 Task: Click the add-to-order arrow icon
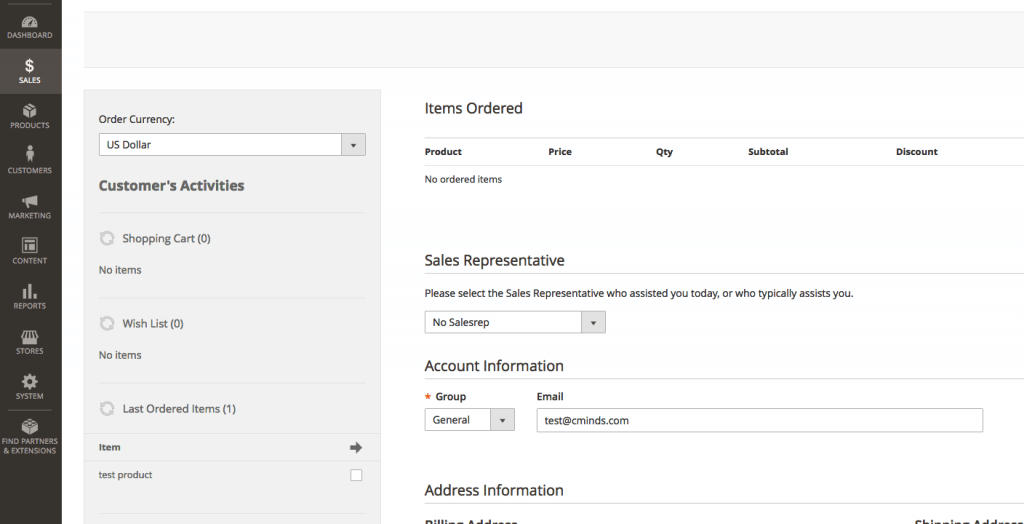pyautogui.click(x=355, y=447)
